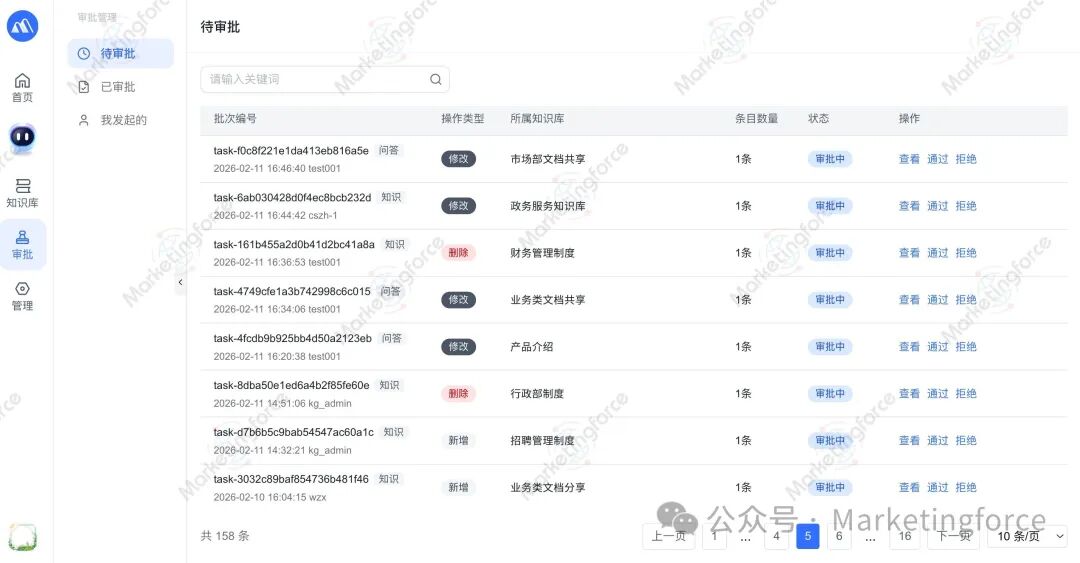Click 拒绝 for the 财务管理制度 row

(966, 253)
